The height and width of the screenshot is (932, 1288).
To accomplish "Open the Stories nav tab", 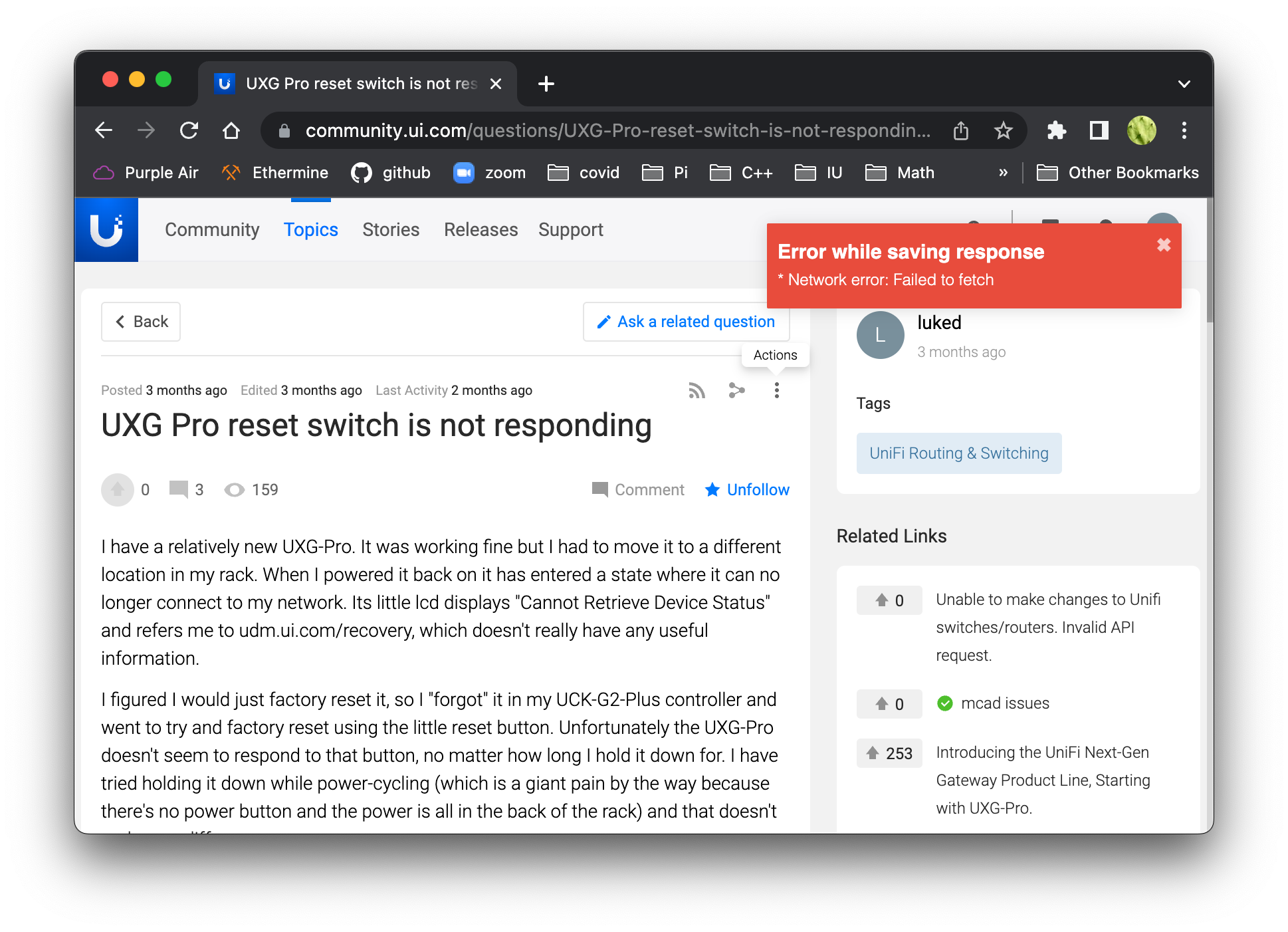I will pyautogui.click(x=391, y=230).
